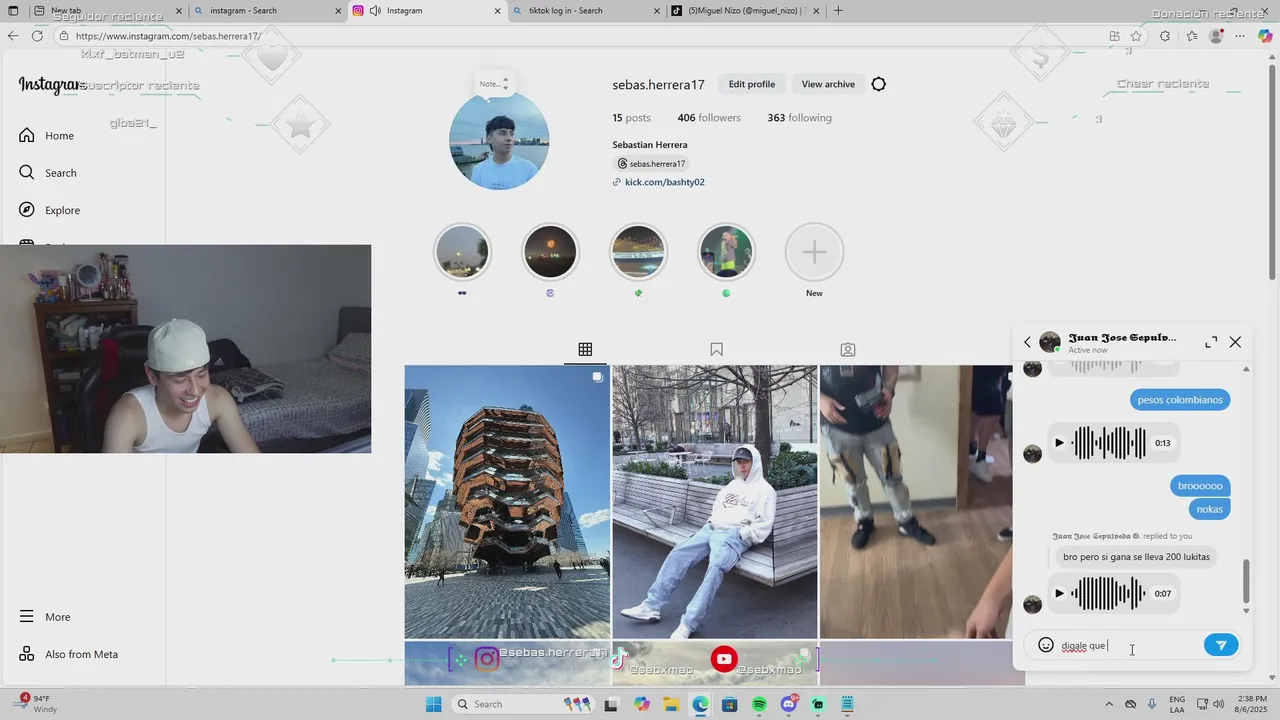
Task: Close the Juan Jose chat popup
Action: click(1235, 342)
